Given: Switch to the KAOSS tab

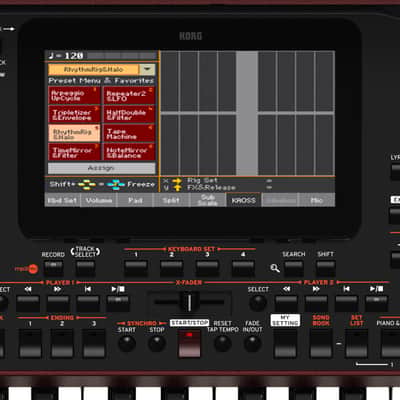Looking at the screenshot, I should click(x=244, y=200).
